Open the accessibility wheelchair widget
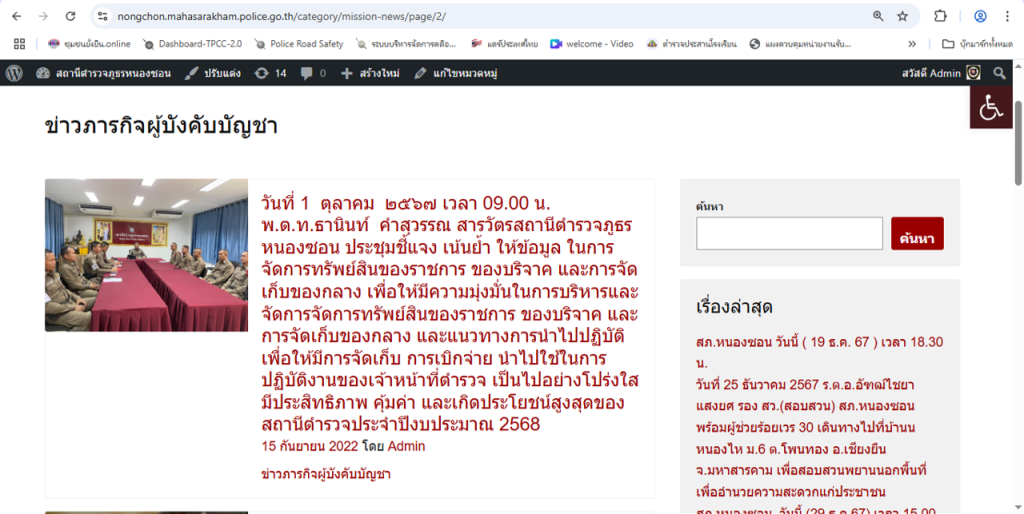 point(991,108)
